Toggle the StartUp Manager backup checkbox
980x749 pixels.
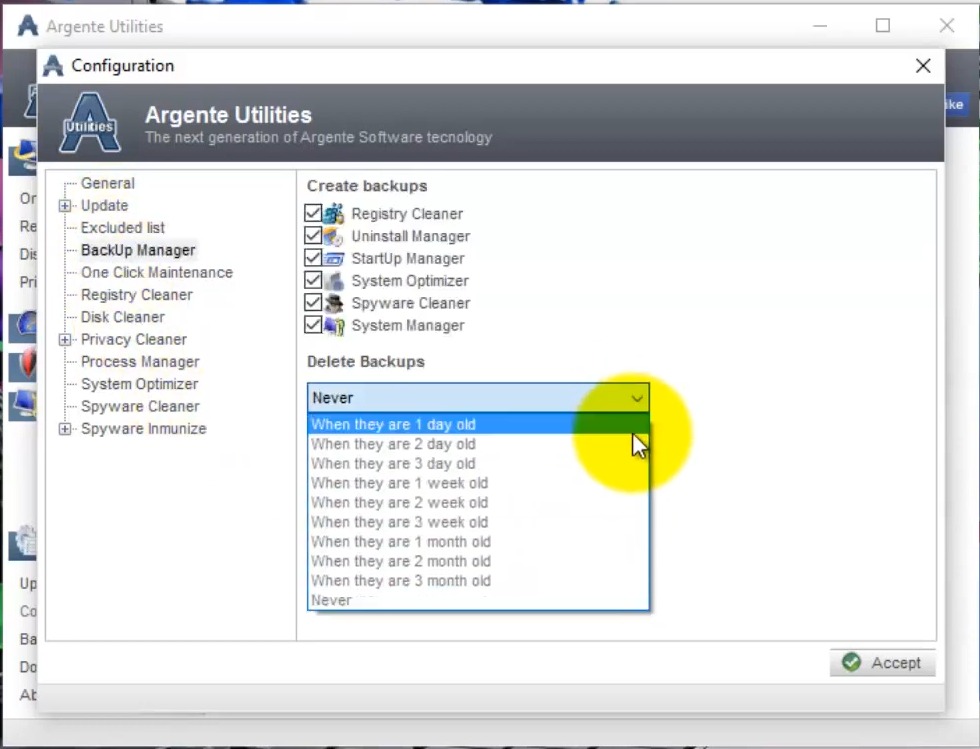313,258
